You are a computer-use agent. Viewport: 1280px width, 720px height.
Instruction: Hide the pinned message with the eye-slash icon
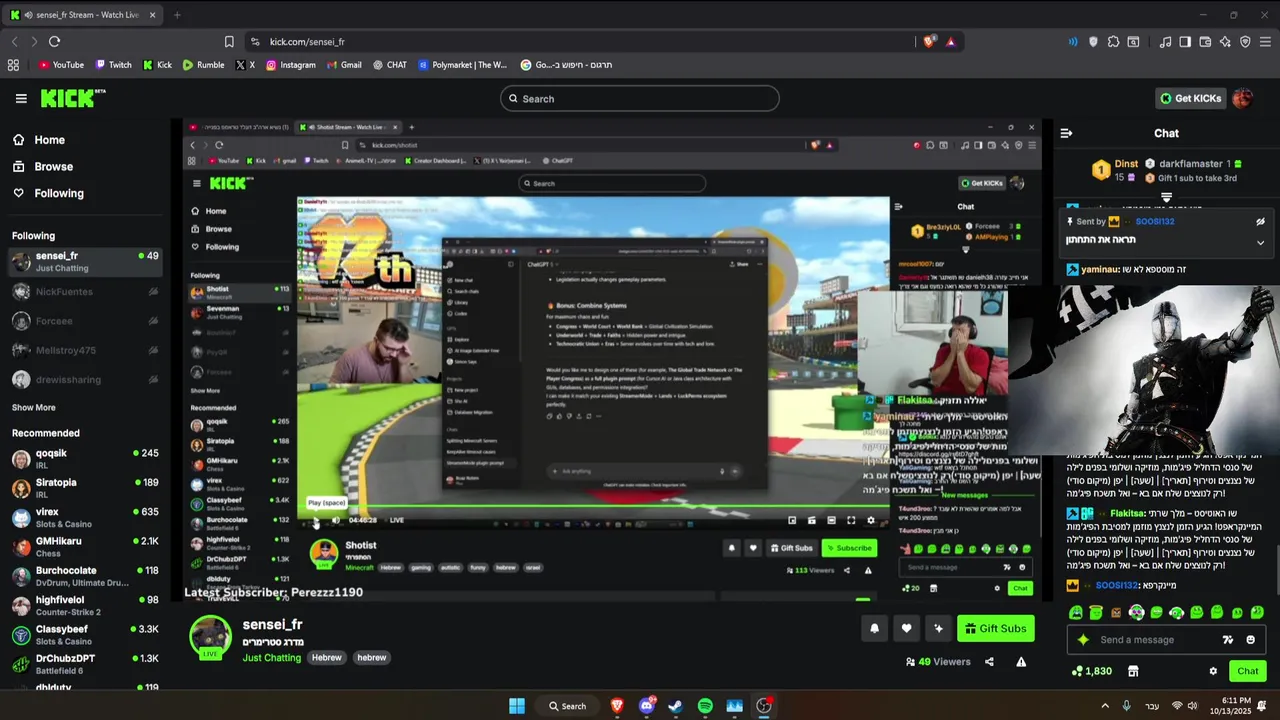pyautogui.click(x=1260, y=222)
